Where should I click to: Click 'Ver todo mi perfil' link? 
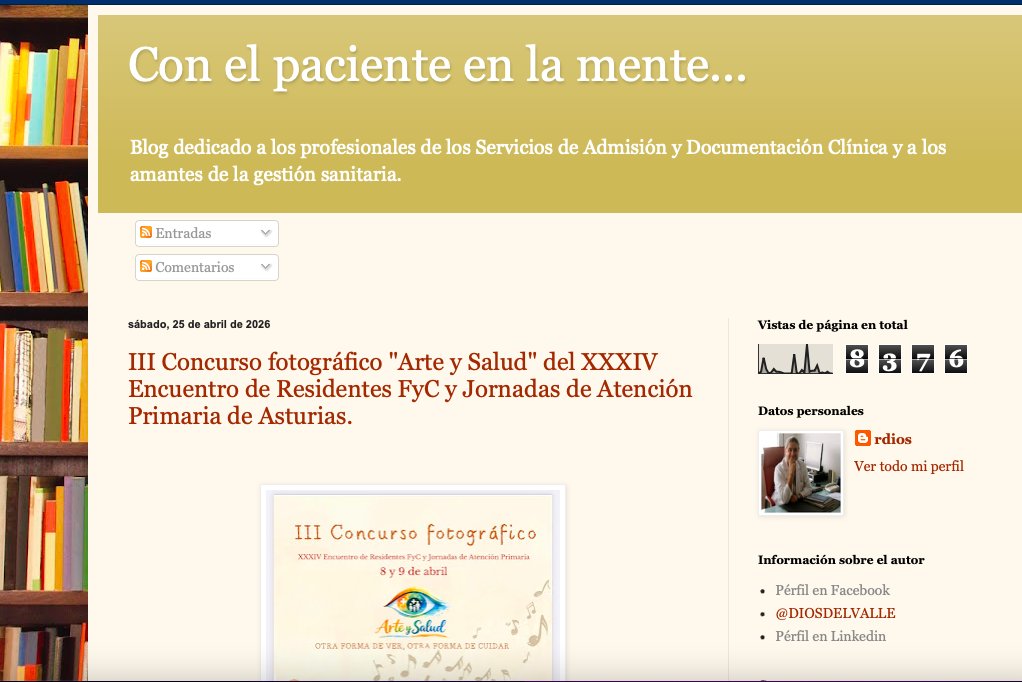coord(909,466)
